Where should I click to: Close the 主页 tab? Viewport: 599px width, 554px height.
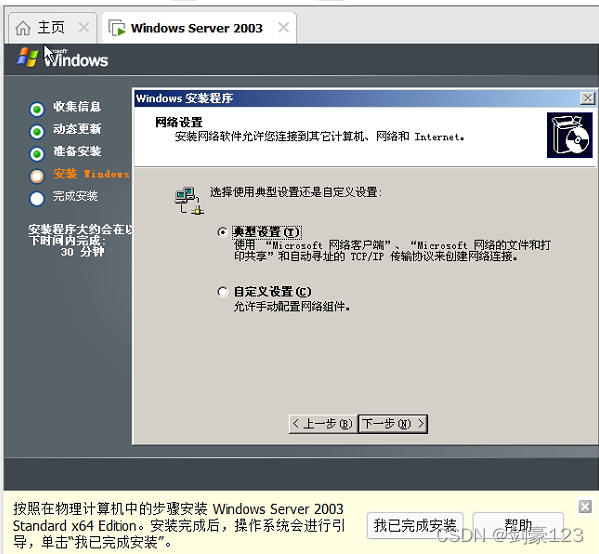pos(84,28)
